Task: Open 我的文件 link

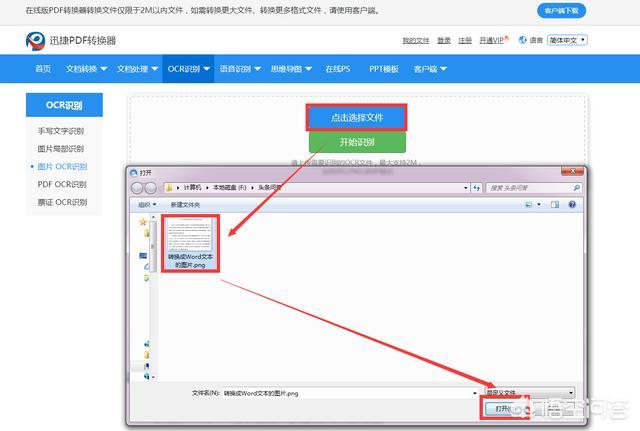Action: click(x=416, y=40)
